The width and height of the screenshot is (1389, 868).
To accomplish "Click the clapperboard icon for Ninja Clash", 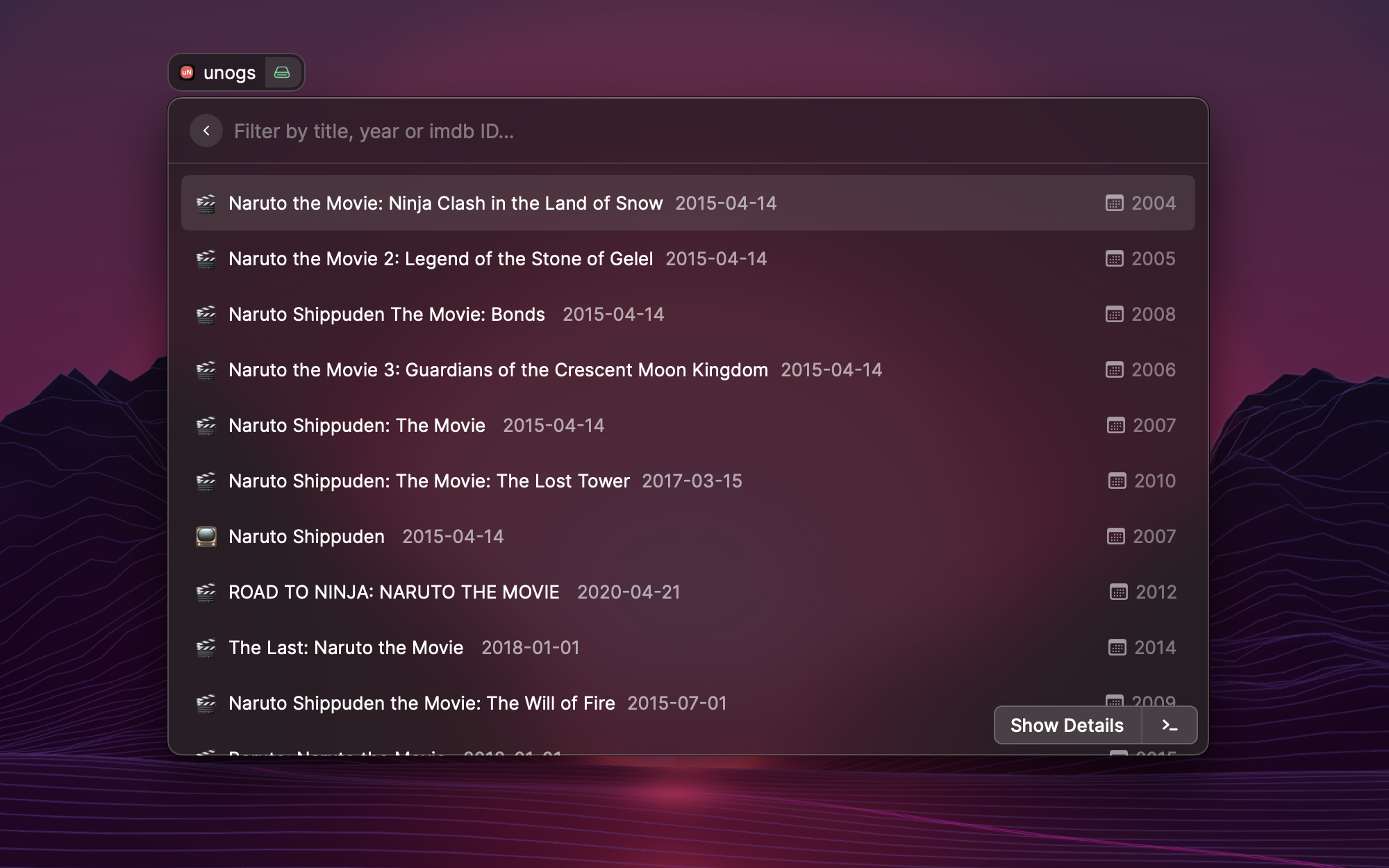I will point(206,203).
